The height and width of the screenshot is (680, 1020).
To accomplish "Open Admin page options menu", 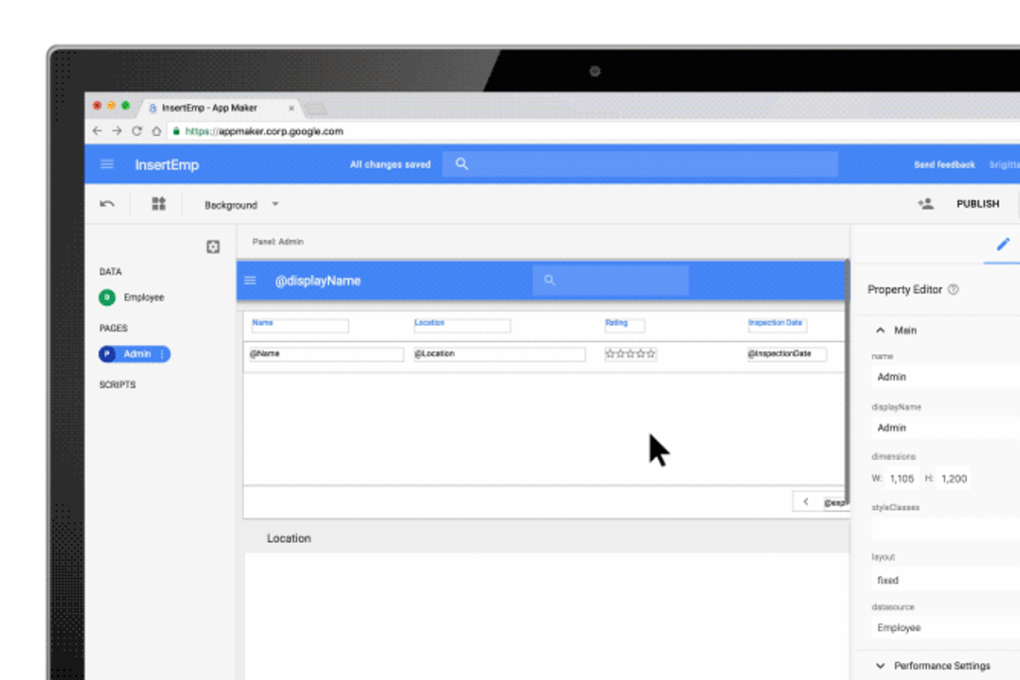I will coord(162,354).
